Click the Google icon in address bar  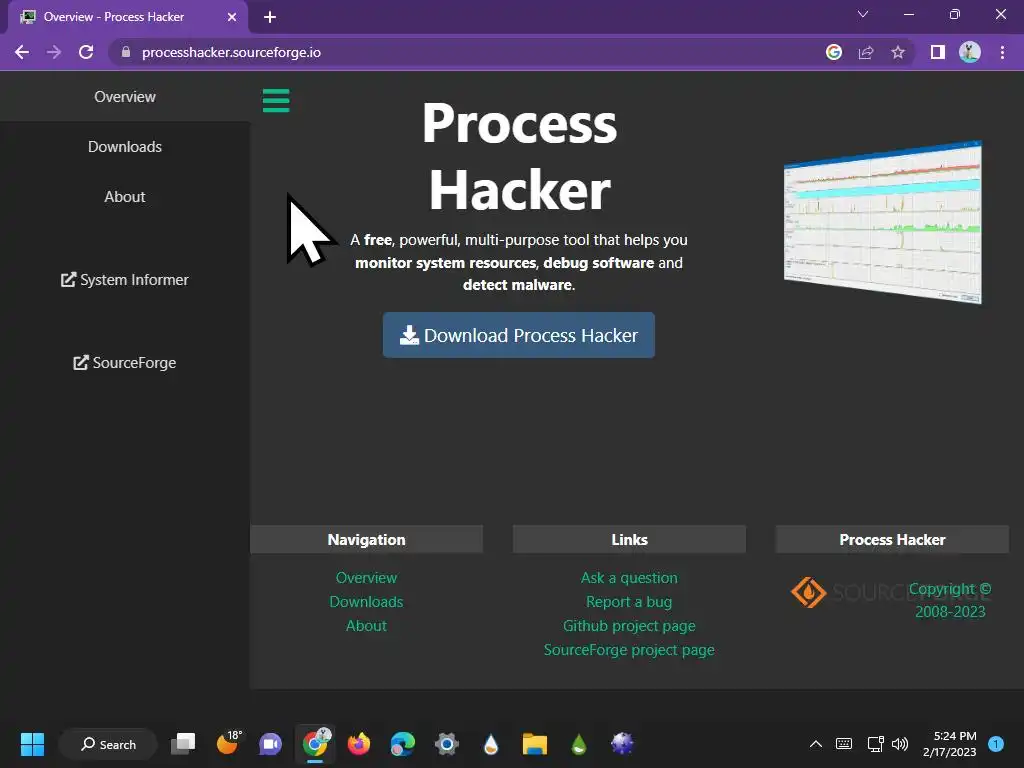pyautogui.click(x=834, y=52)
